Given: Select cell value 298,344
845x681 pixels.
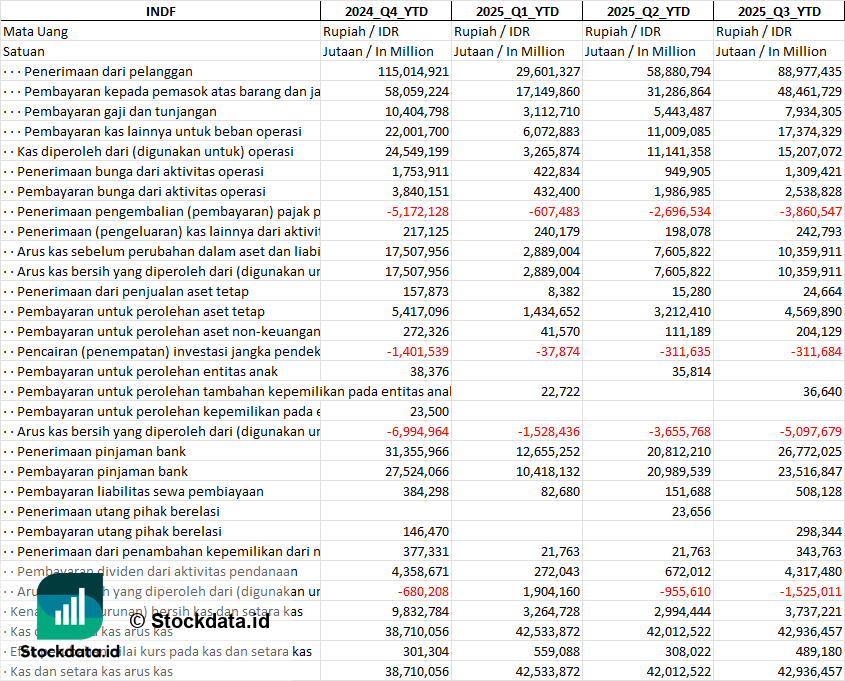Looking at the screenshot, I should click(x=819, y=531).
